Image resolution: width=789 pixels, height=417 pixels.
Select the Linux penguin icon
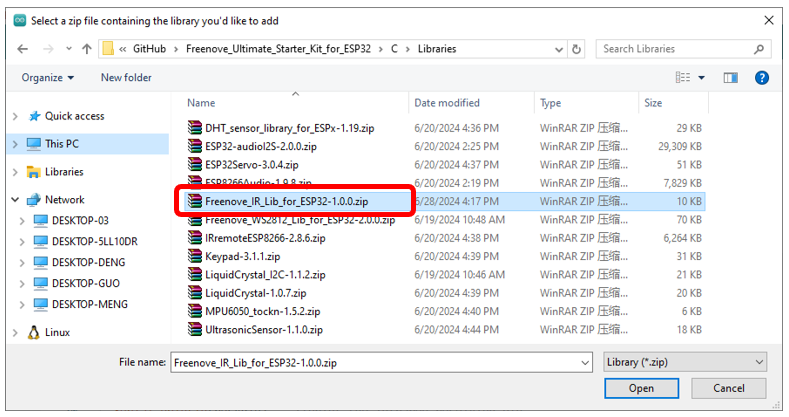[34, 332]
